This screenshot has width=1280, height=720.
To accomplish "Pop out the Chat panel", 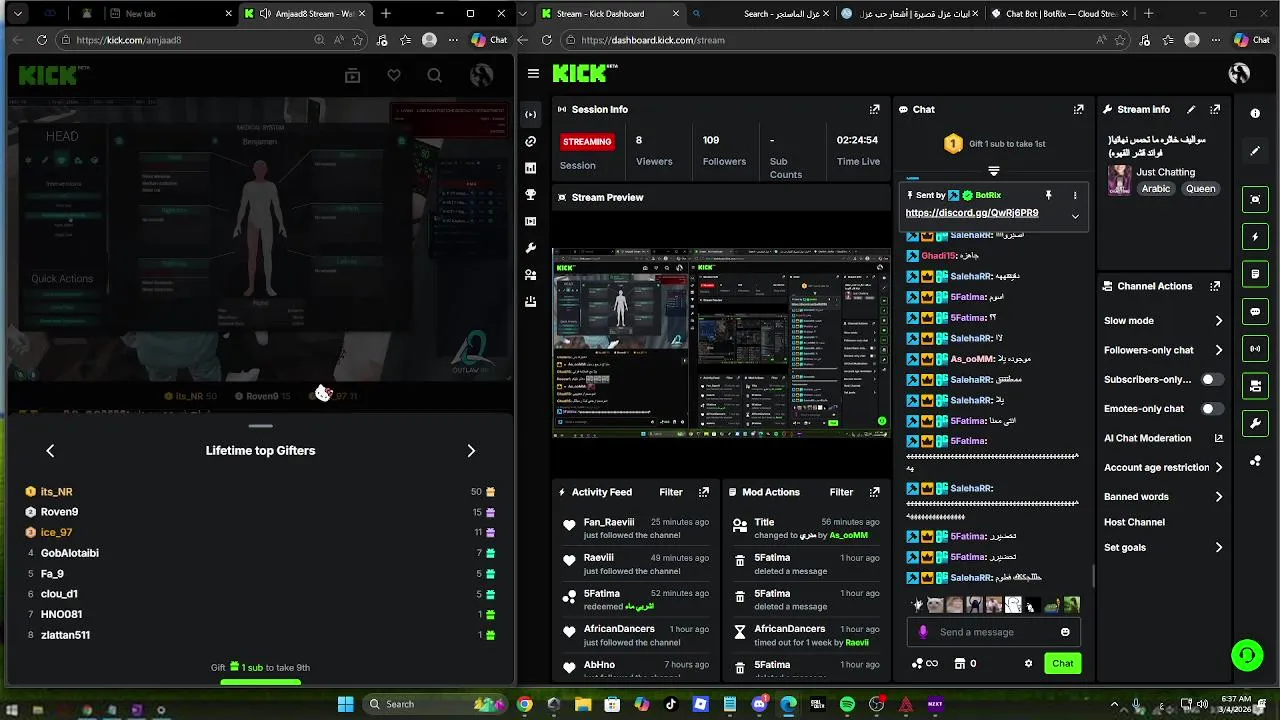I will pos(1079,109).
